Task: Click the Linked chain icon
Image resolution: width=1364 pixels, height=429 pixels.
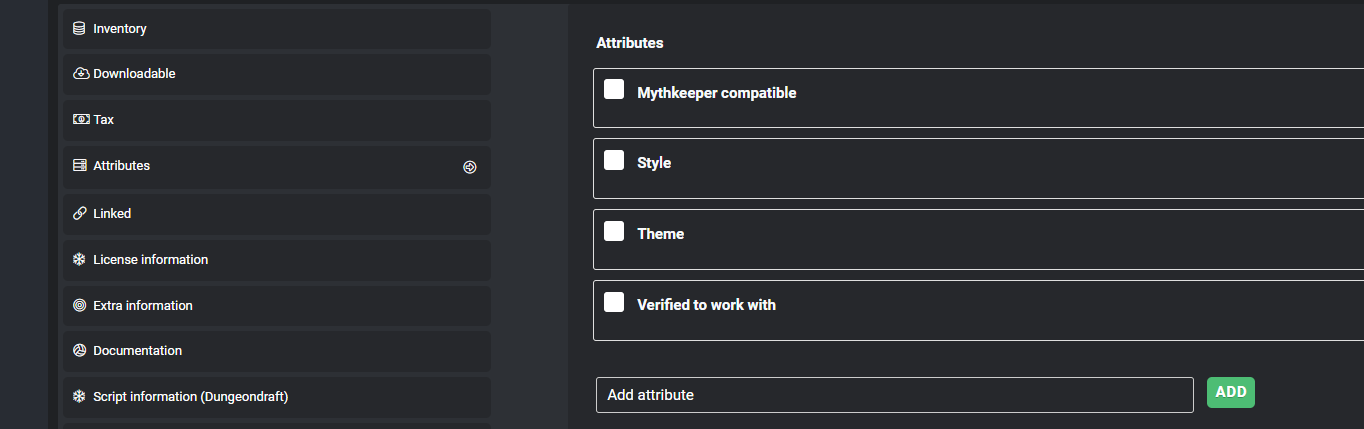Action: (x=80, y=214)
